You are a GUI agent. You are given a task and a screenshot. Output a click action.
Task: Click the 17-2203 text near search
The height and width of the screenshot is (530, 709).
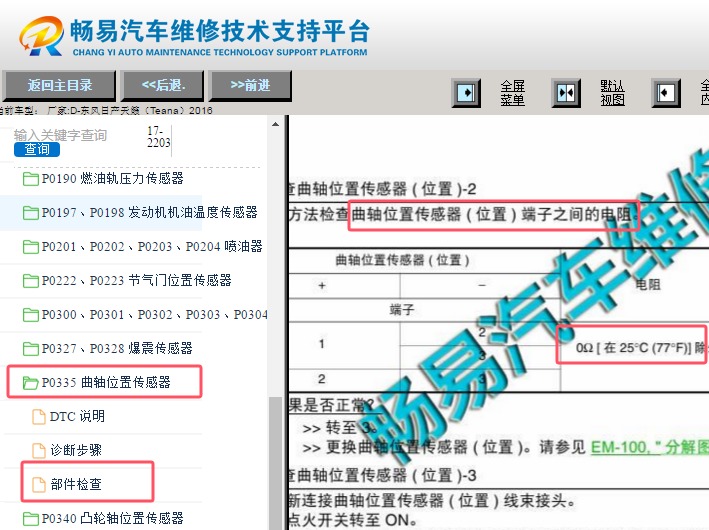click(x=159, y=137)
